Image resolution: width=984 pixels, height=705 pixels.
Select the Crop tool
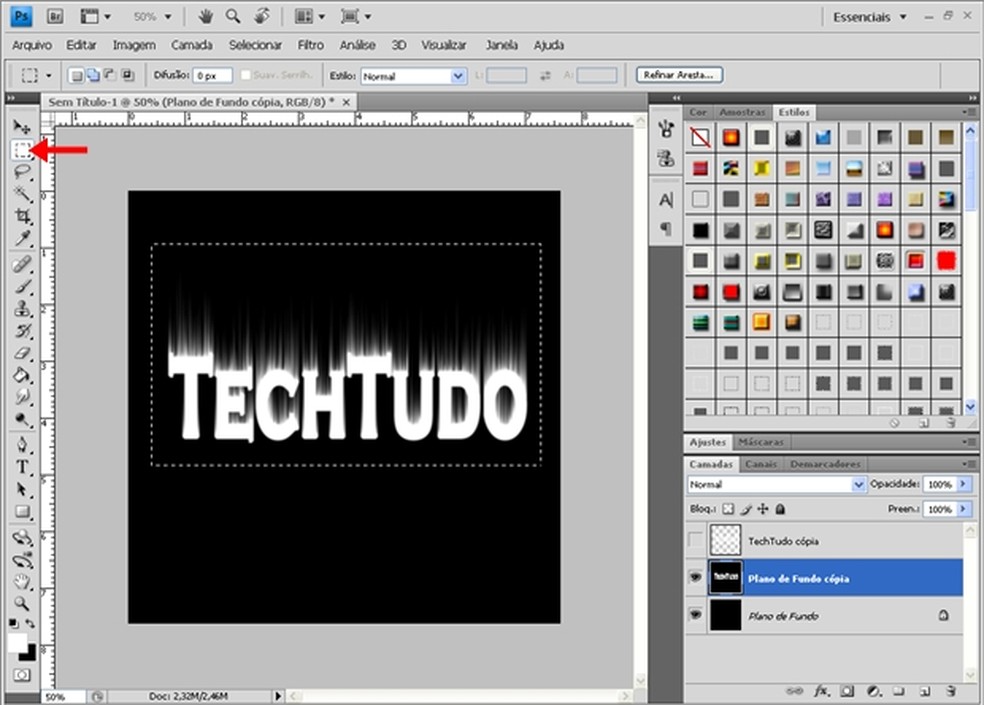(x=22, y=216)
